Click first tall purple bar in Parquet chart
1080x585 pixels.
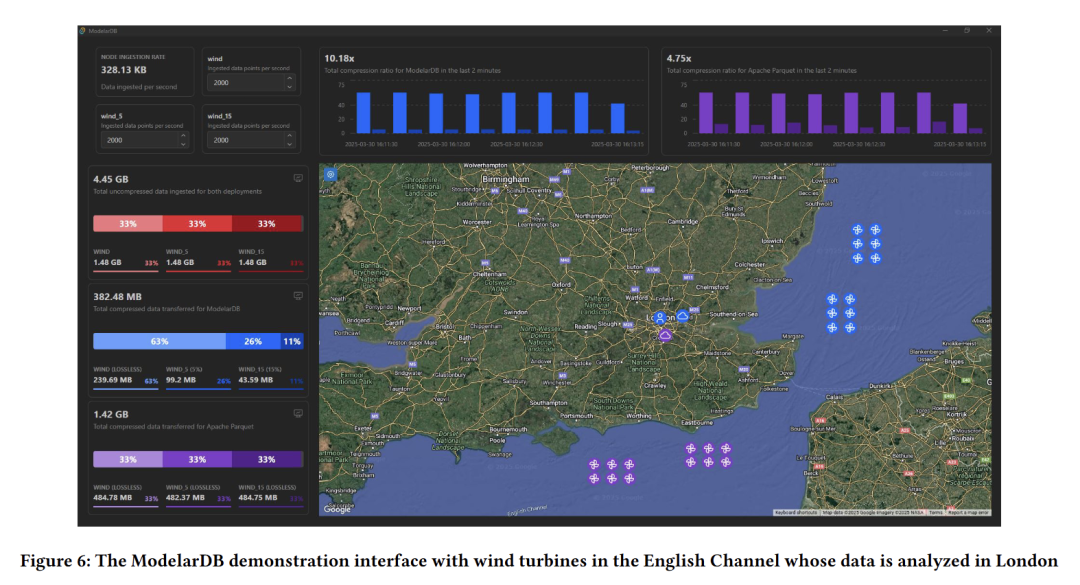706,113
